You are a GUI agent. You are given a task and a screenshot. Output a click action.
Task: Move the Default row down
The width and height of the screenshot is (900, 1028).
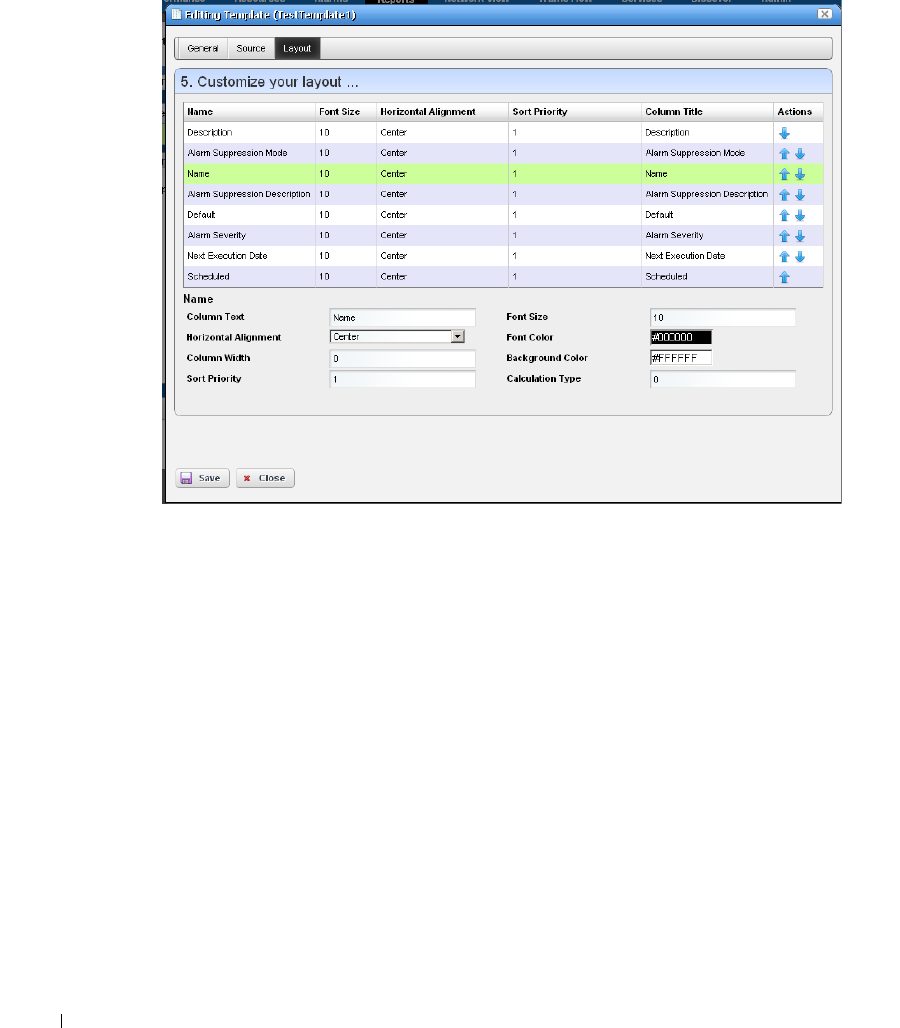click(x=800, y=215)
